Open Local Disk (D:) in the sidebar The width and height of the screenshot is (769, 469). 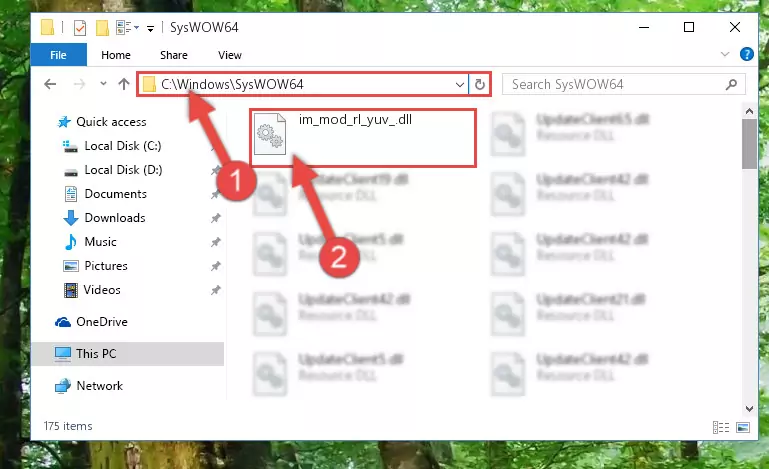tap(123, 170)
